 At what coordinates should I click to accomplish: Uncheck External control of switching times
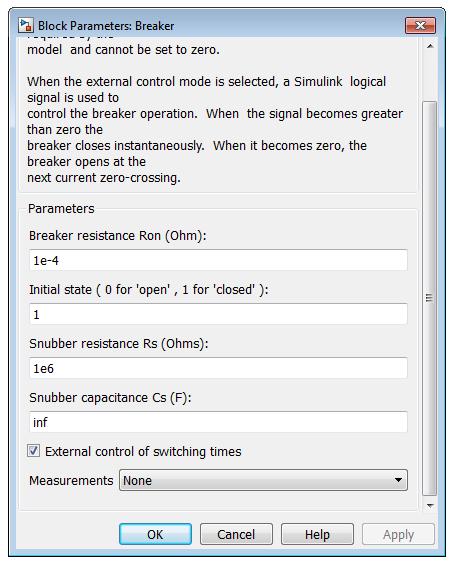[x=33, y=451]
